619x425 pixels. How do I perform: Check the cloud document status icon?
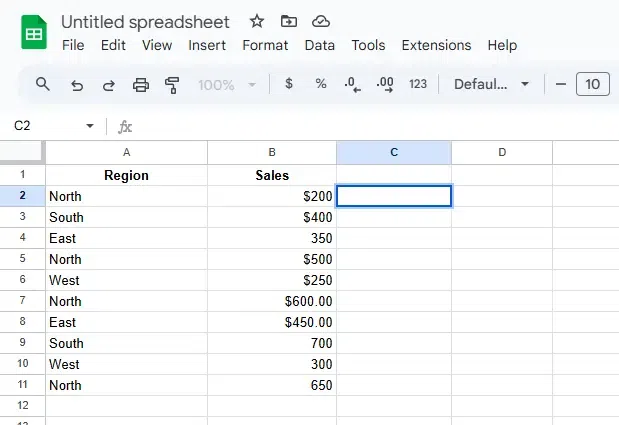tap(320, 21)
